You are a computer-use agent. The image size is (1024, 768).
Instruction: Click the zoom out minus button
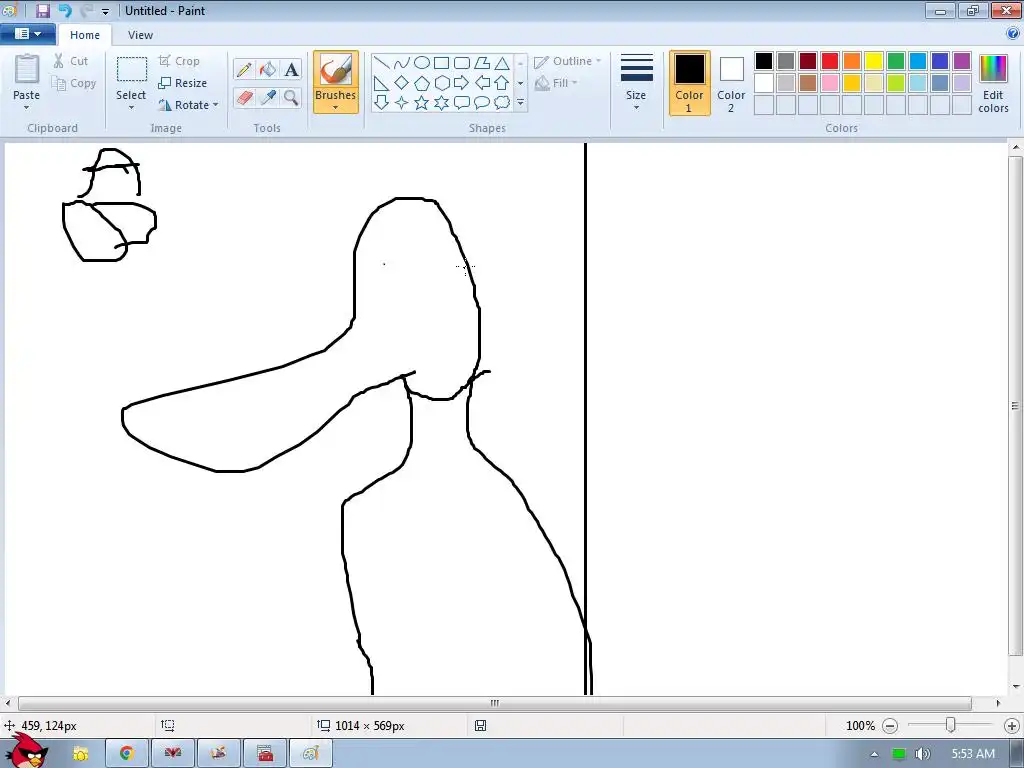click(x=890, y=726)
